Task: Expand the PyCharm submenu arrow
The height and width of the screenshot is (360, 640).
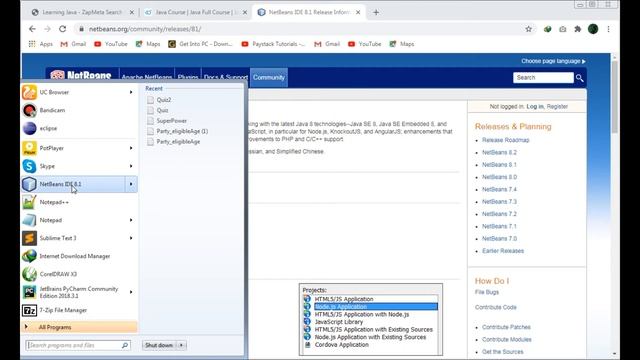Action: tap(131, 292)
